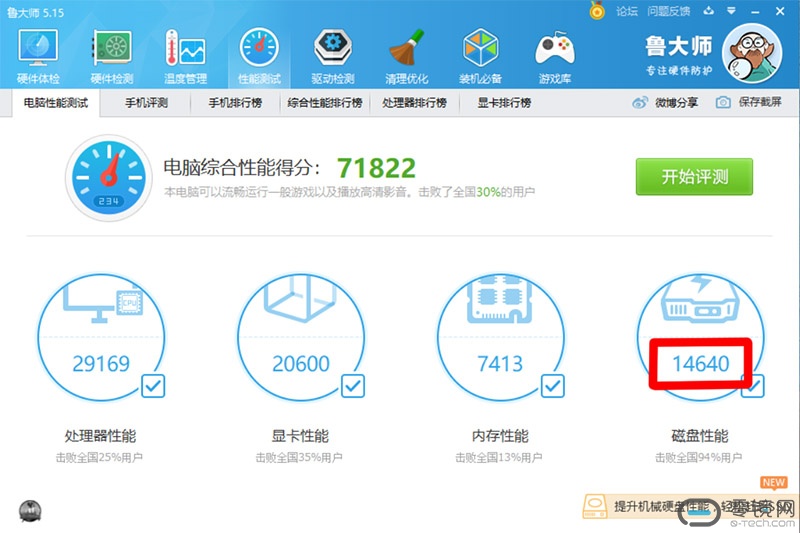Switch to 综合性能排行榜 tab
Viewport: 800px width, 533px height.
tap(325, 103)
